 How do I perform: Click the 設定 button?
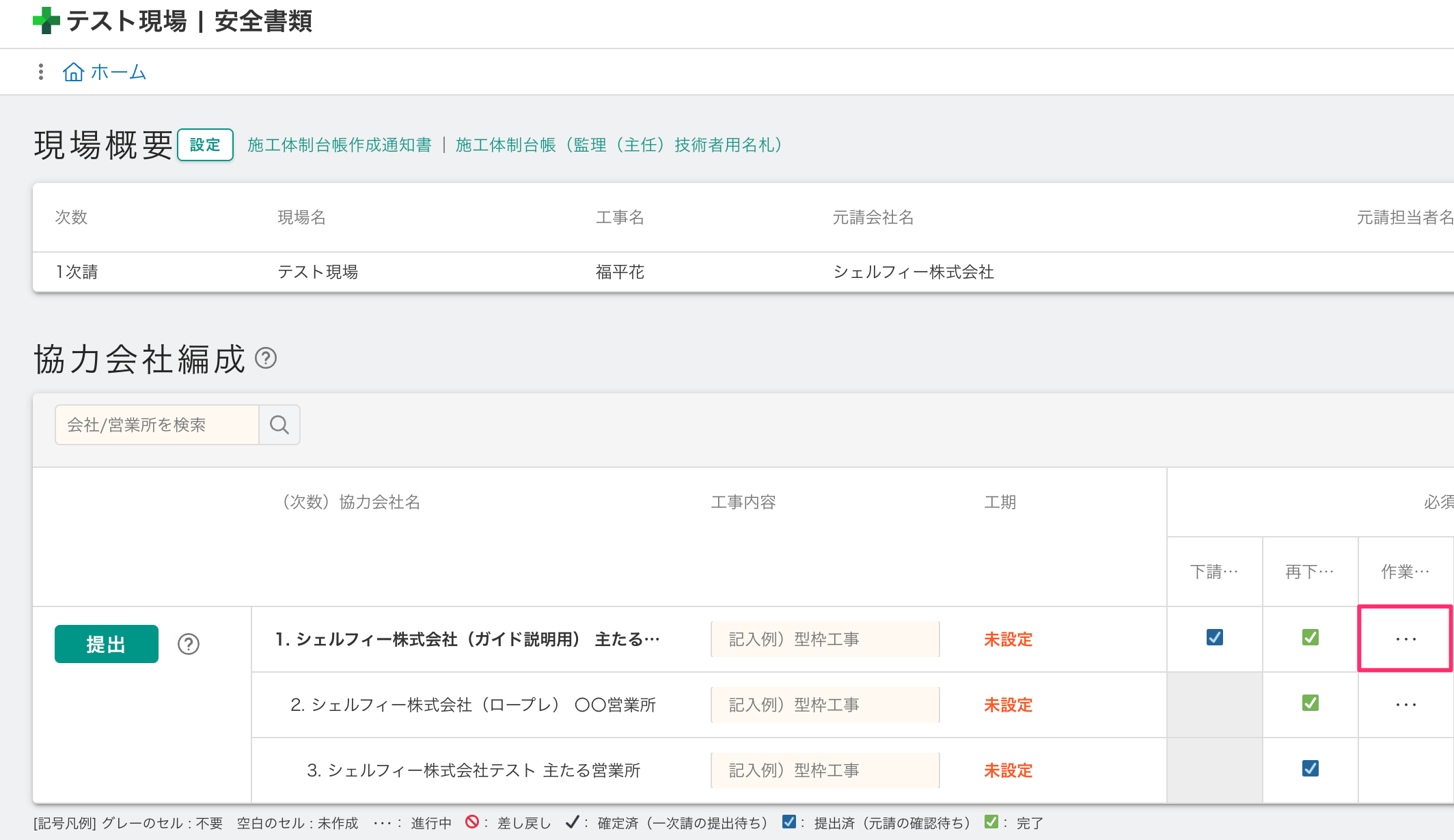click(205, 145)
